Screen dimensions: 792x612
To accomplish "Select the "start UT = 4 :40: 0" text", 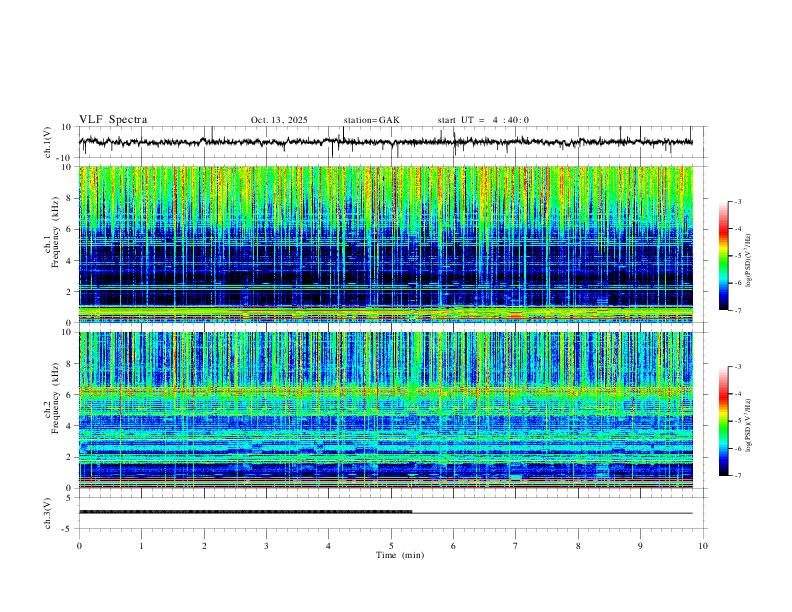I will tap(483, 120).
